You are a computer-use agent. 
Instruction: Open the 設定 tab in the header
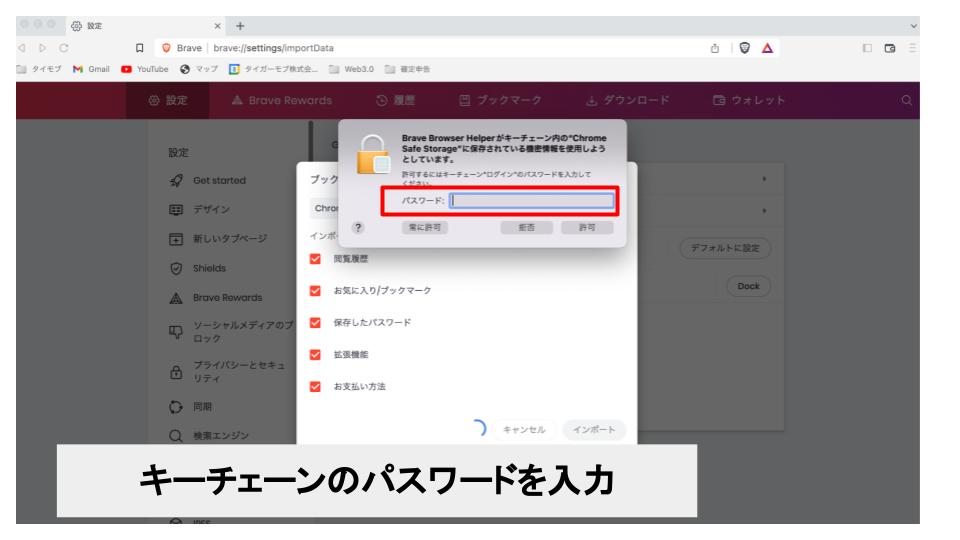(x=168, y=100)
